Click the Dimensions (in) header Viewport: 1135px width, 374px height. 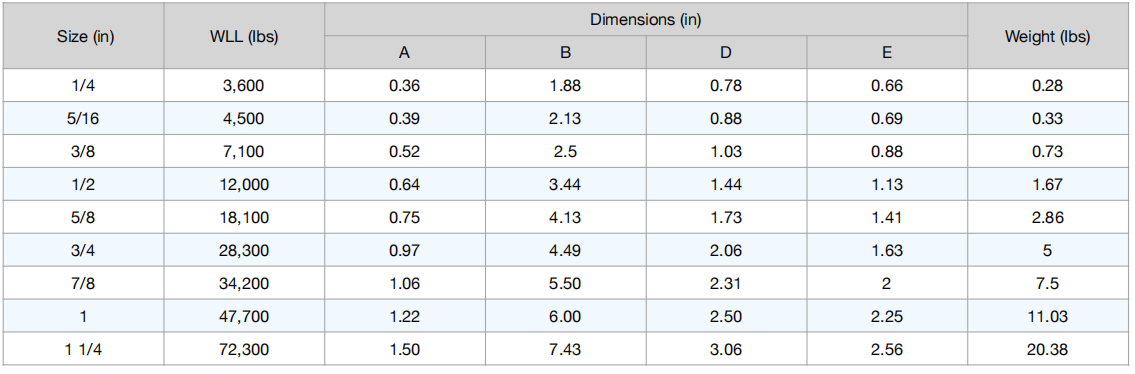pos(646,20)
